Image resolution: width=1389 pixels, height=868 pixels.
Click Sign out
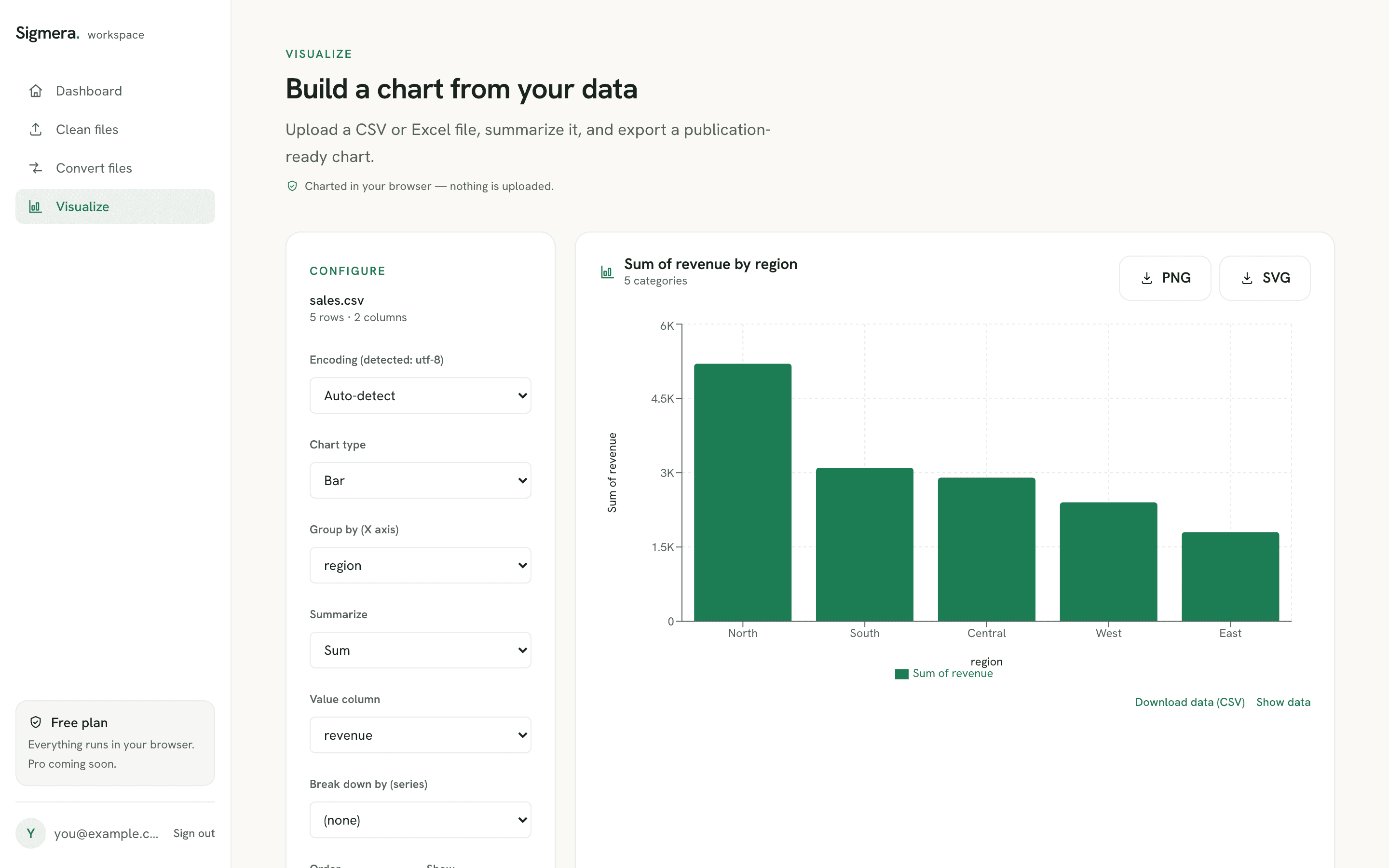(193, 833)
